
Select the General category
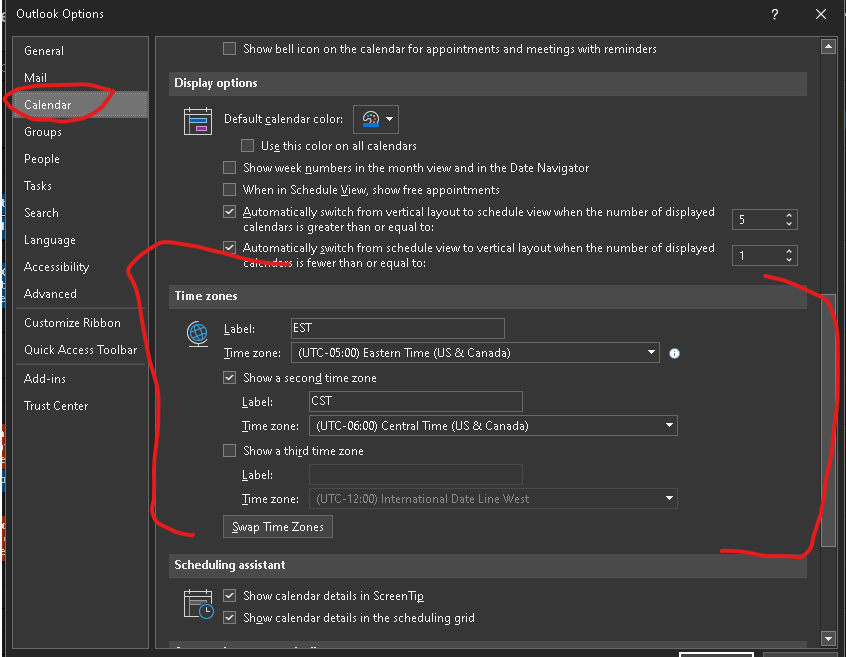click(x=80, y=51)
